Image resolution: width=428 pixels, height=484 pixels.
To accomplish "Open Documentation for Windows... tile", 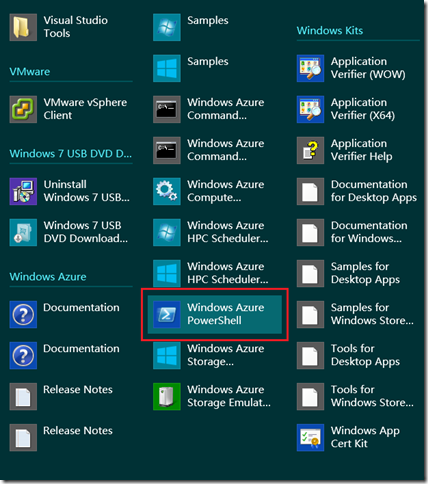I will (352, 232).
